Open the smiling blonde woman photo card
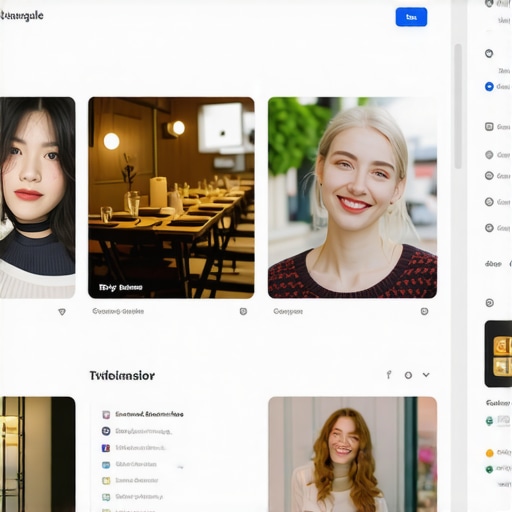 coord(352,197)
